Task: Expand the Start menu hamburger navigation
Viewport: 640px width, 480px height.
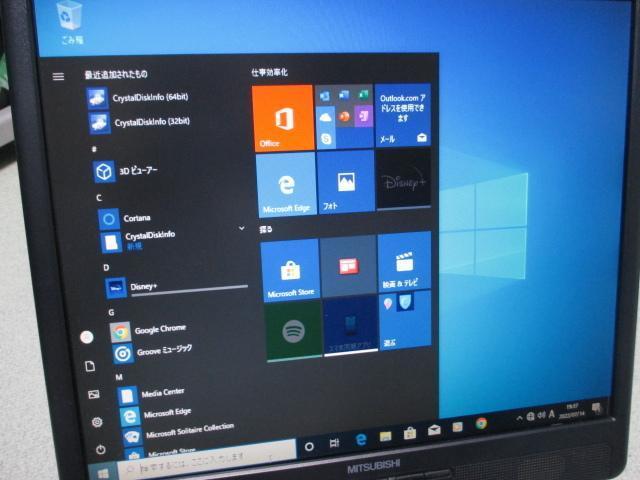Action: pyautogui.click(x=58, y=76)
